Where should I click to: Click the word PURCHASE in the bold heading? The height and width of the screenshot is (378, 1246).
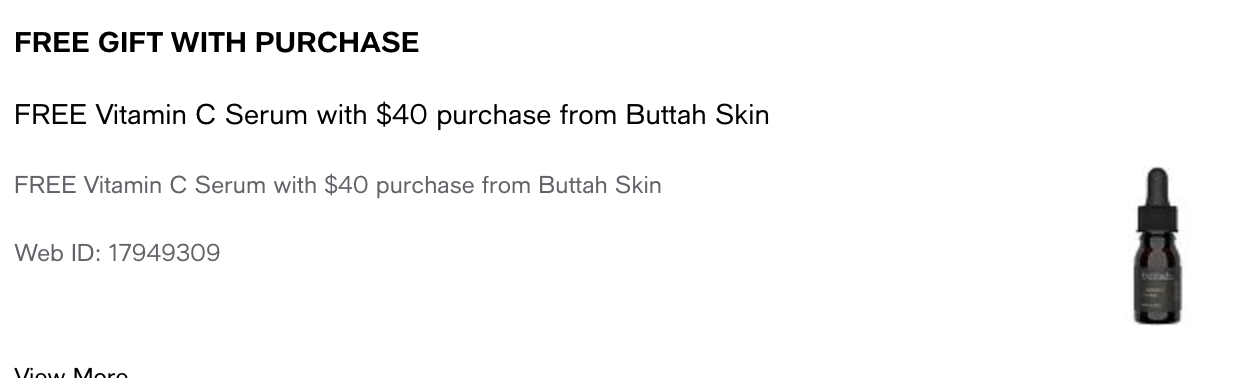click(337, 43)
